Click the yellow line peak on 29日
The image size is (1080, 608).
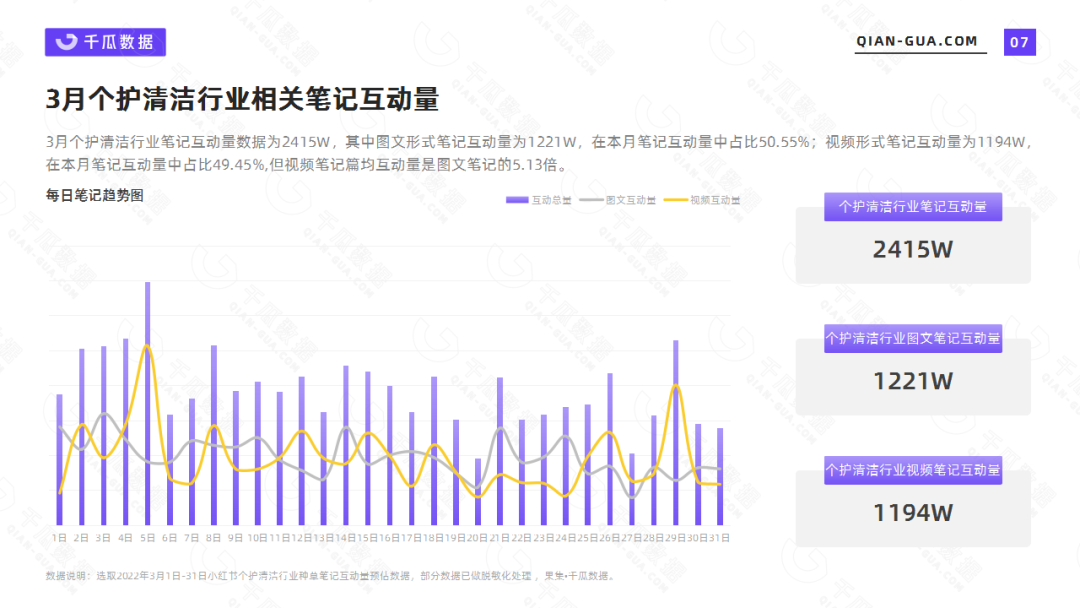[677, 385]
